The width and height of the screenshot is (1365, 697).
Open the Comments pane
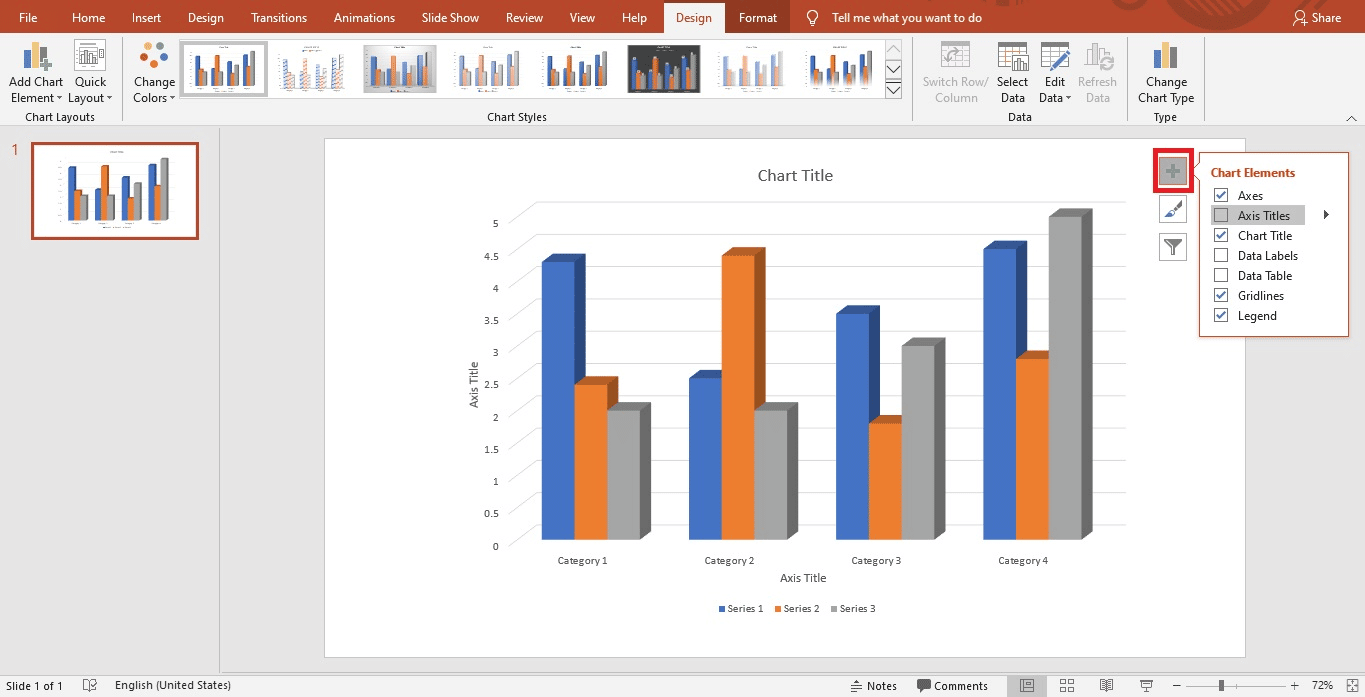pos(954,686)
